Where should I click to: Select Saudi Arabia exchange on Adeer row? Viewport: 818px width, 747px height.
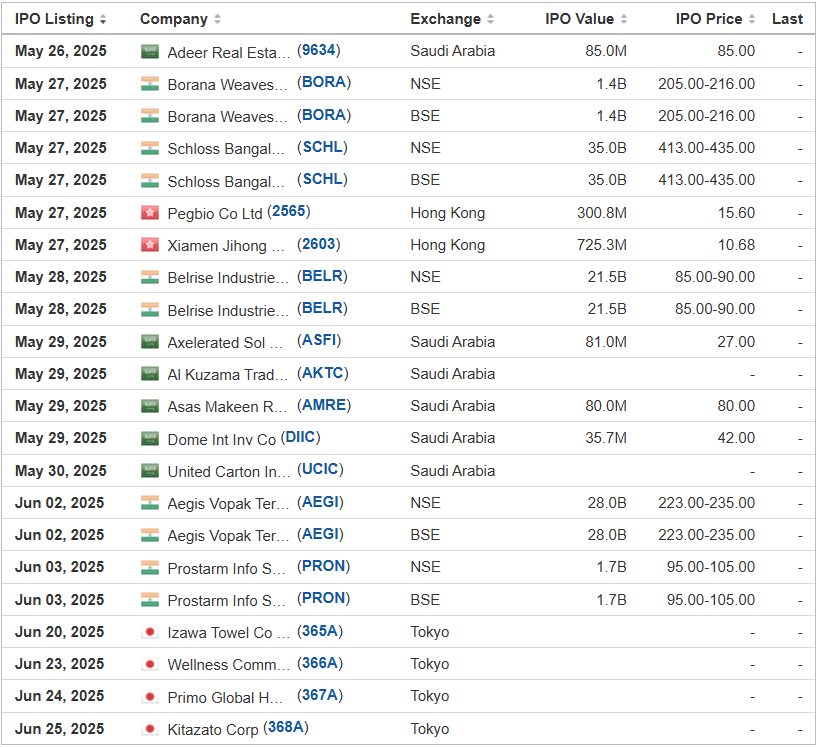(x=452, y=51)
